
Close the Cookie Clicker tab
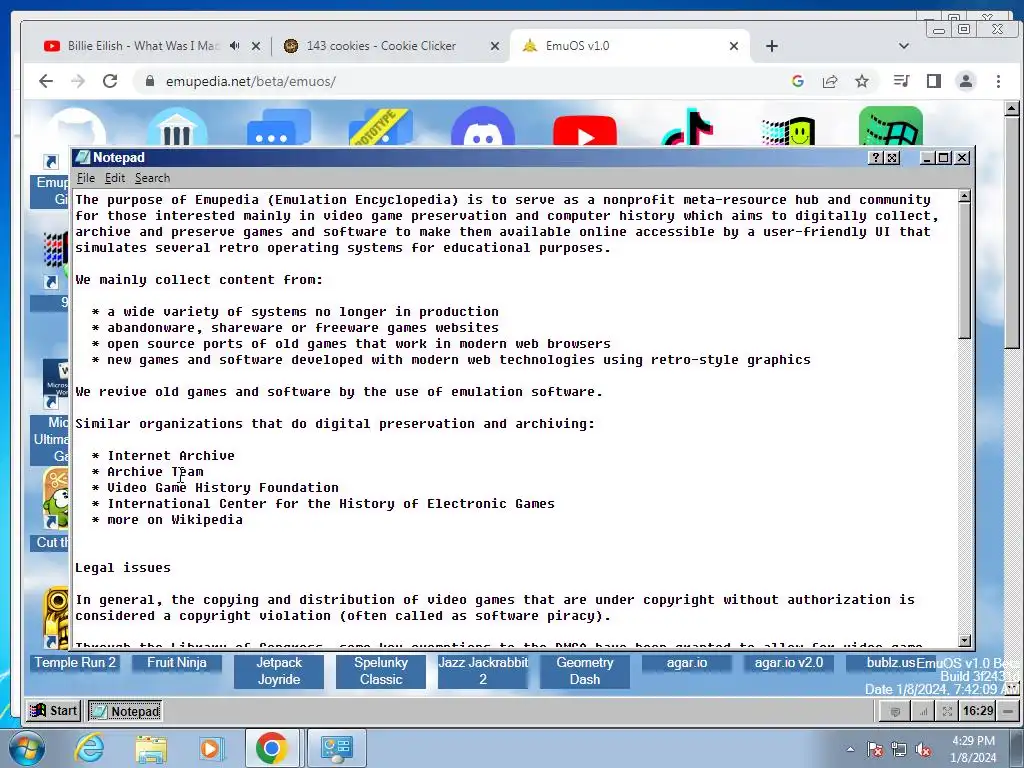click(494, 46)
